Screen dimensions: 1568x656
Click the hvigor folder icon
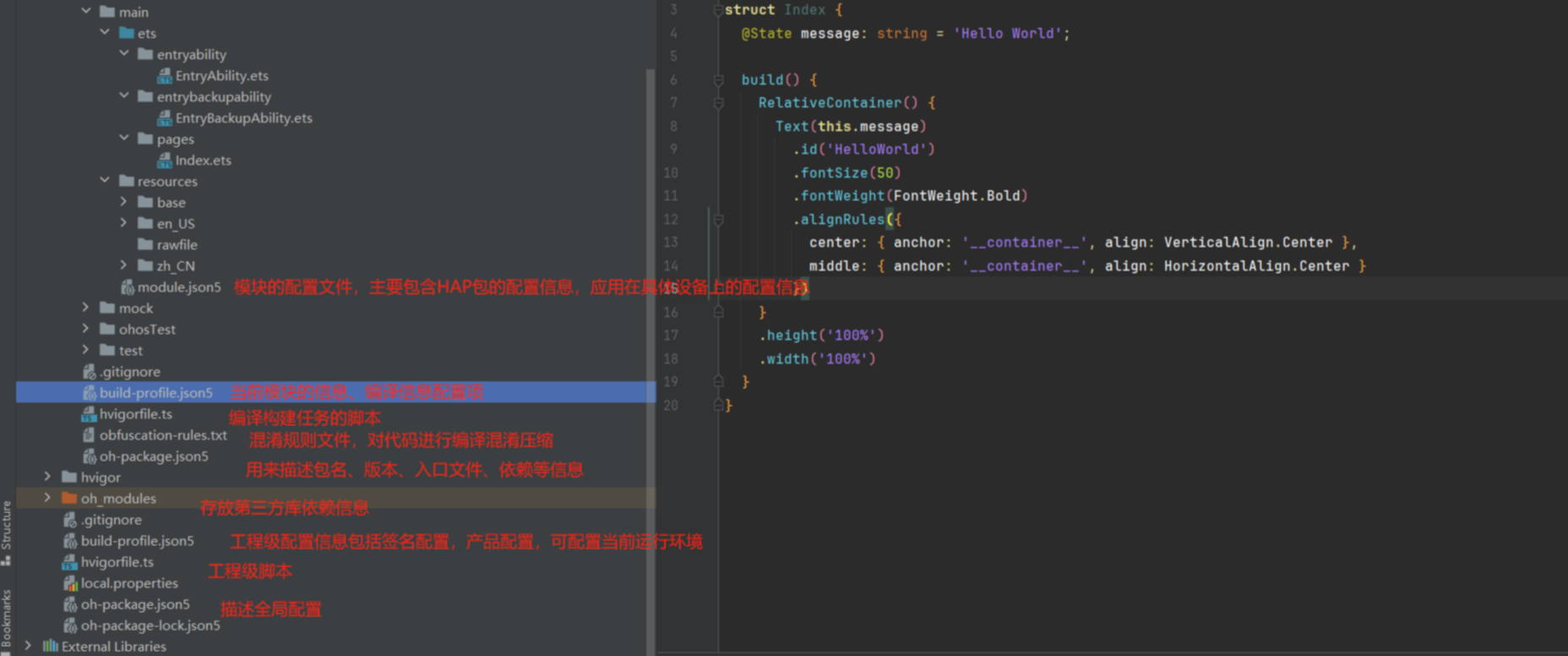69,477
